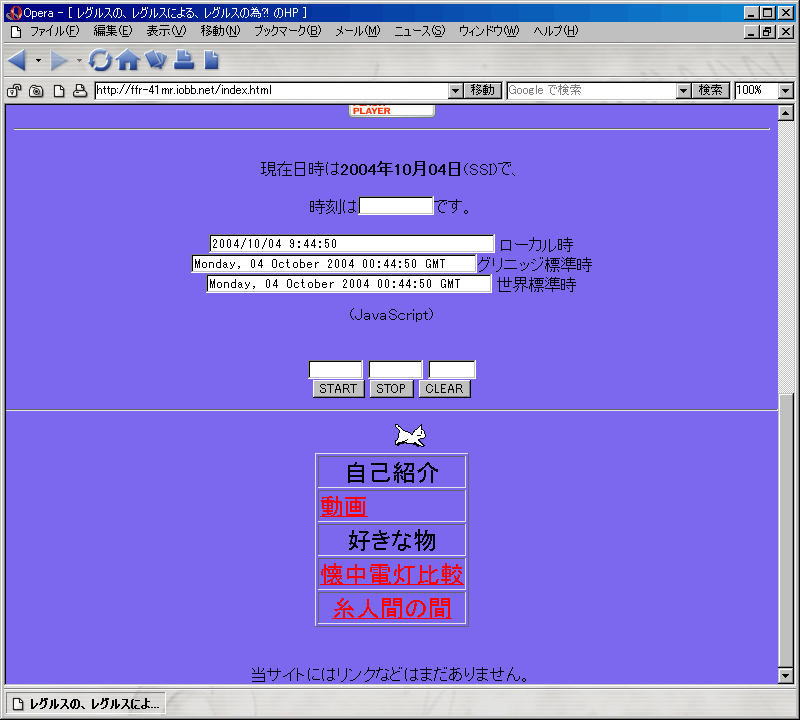Click the stopwatch field above CLEAR

click(x=452, y=369)
